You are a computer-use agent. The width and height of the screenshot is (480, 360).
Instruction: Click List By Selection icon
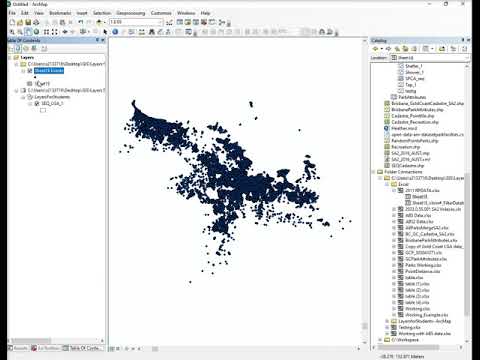[34, 49]
